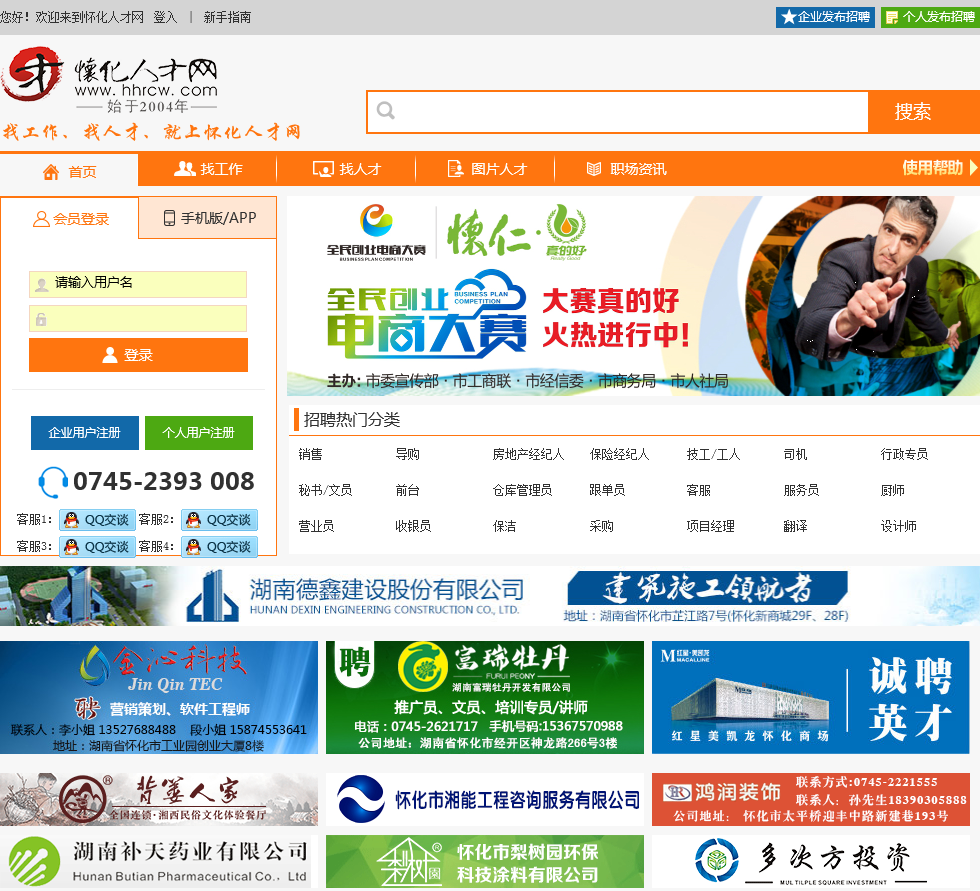Open the 首页 navigation tab

[69, 172]
